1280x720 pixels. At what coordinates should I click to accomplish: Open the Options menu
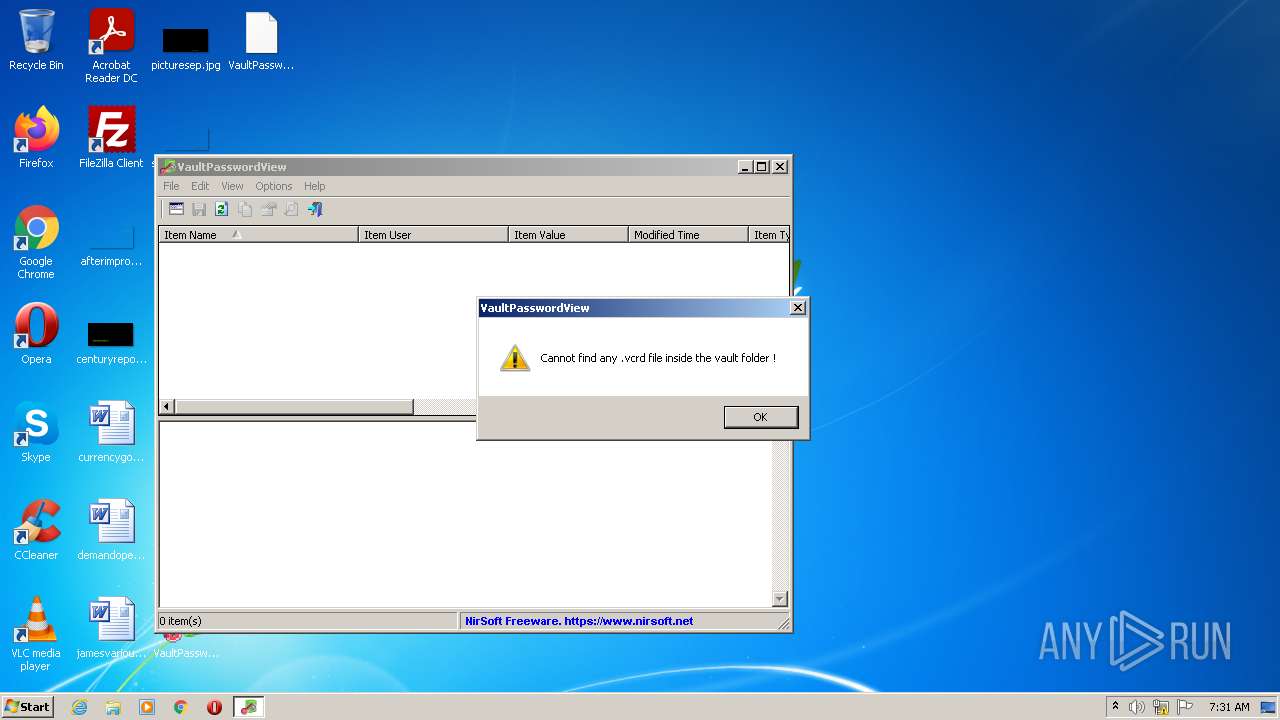(273, 186)
